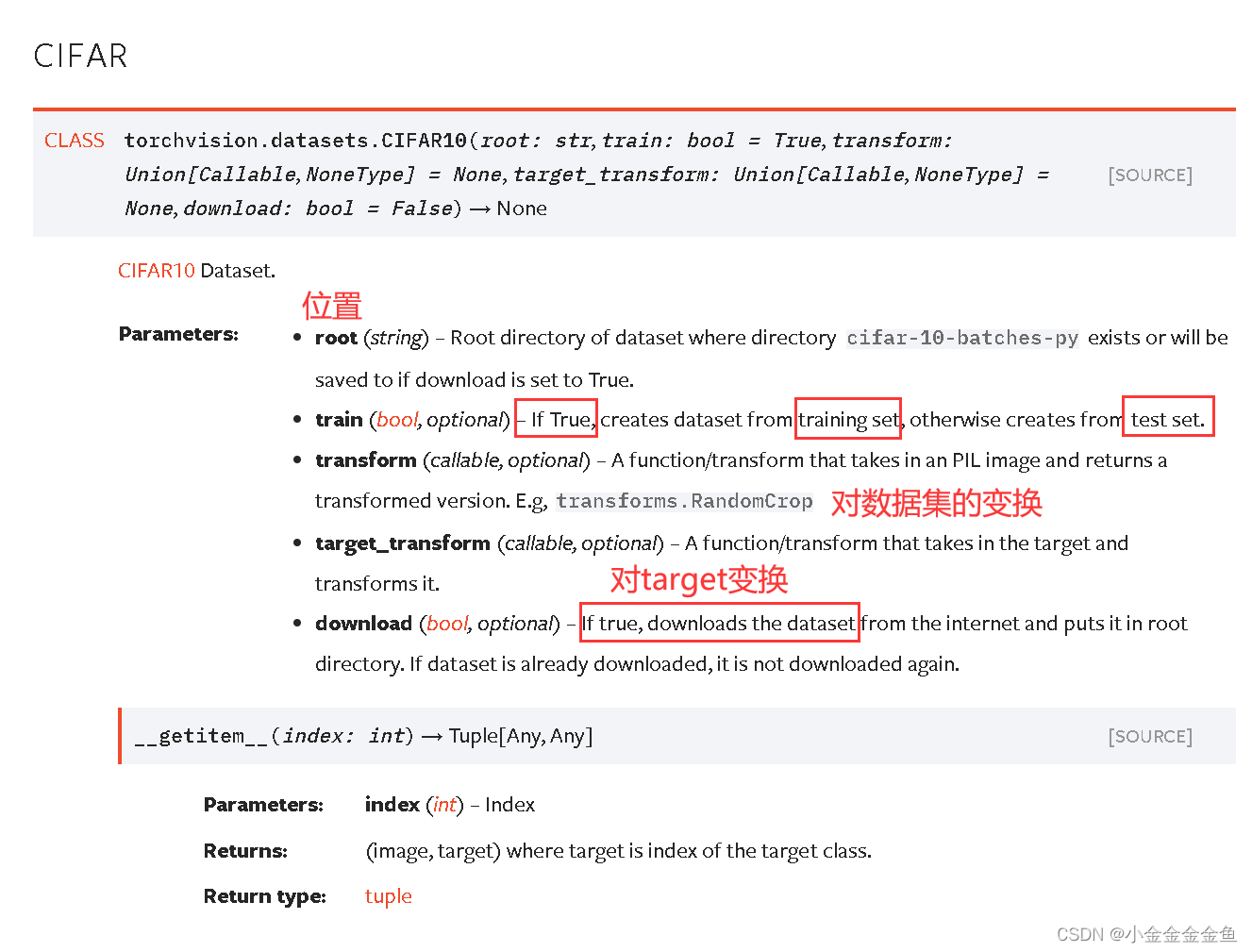The height and width of the screenshot is (952, 1252).
Task: Click the red CIFAR10 link before Dataset
Action: [x=157, y=271]
